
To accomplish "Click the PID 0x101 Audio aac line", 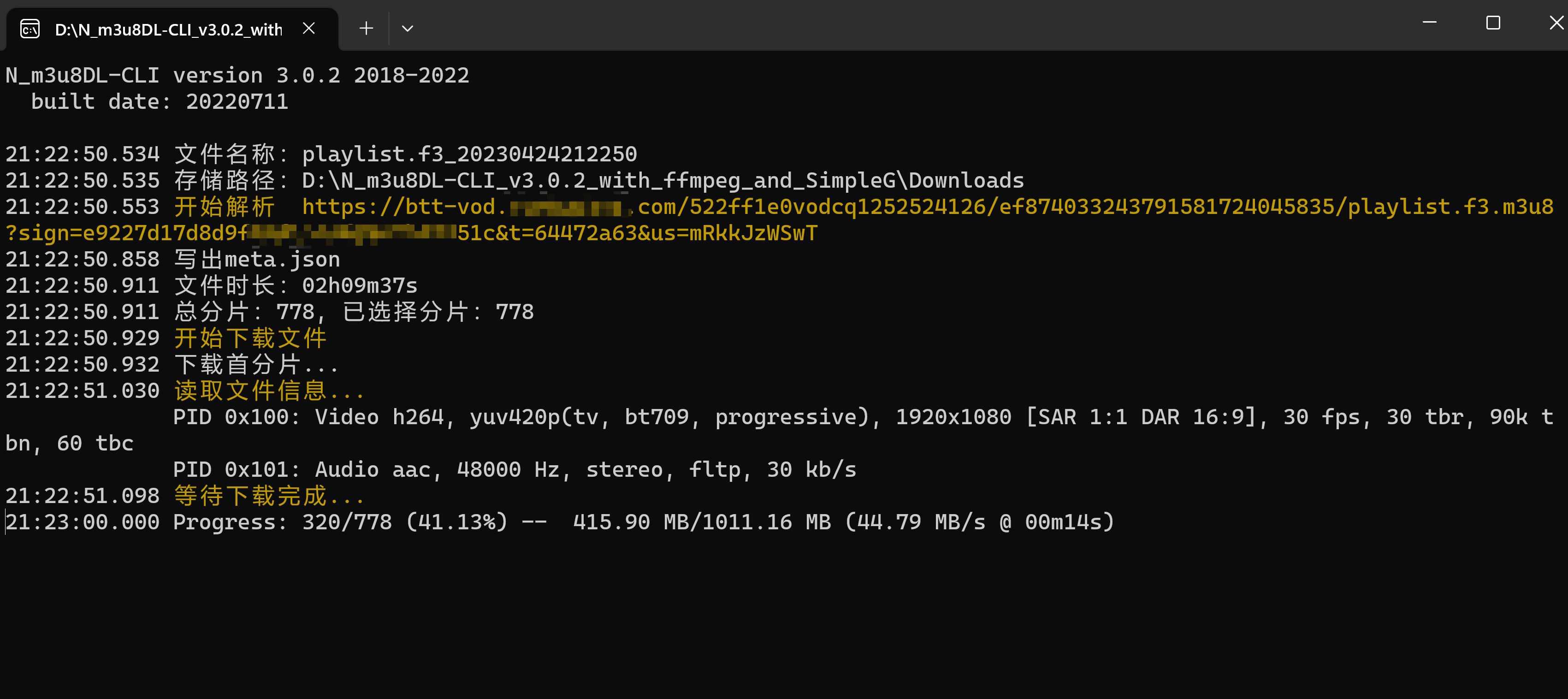I will [x=515, y=469].
